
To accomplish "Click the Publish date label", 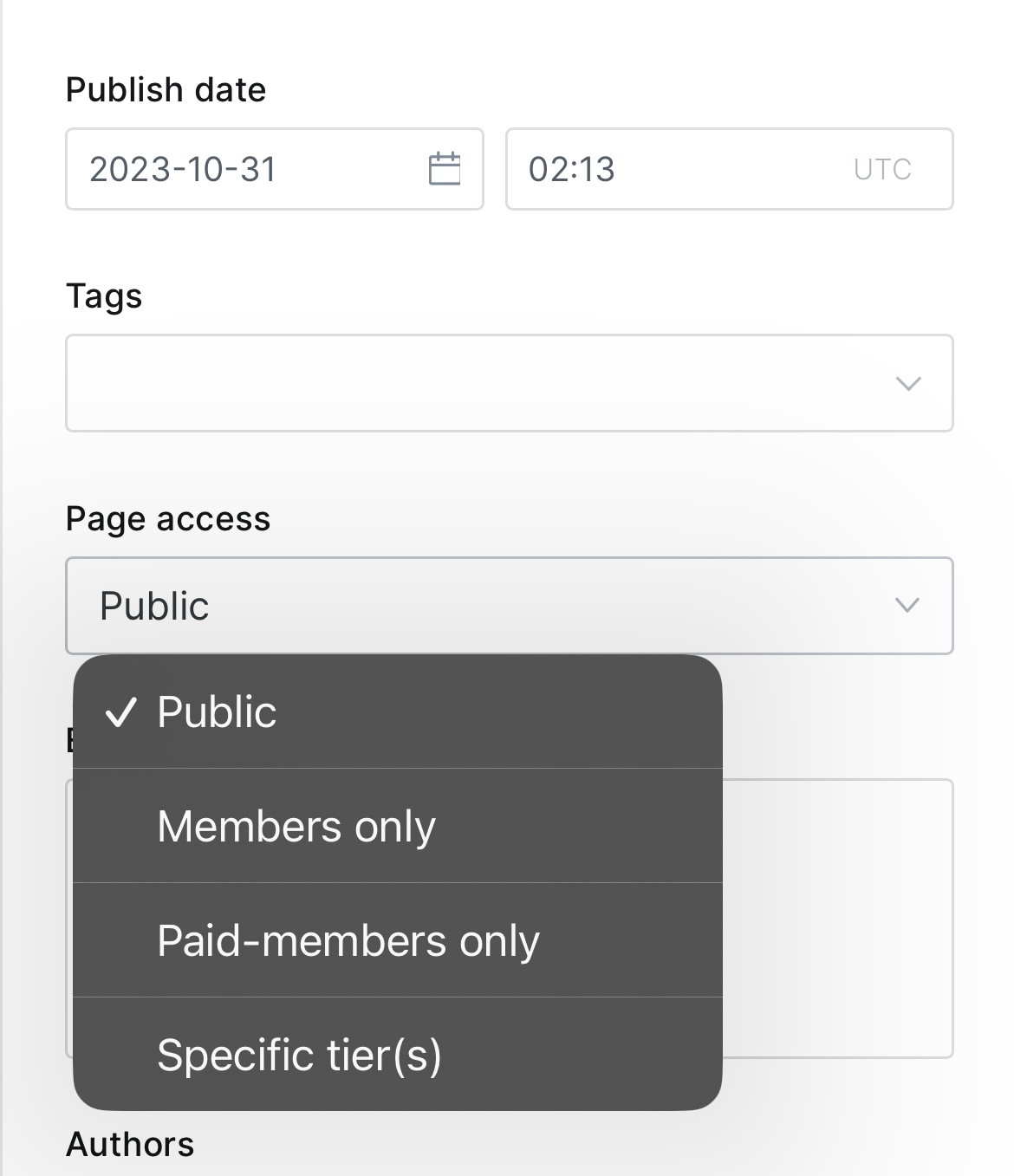I will 166,90.
